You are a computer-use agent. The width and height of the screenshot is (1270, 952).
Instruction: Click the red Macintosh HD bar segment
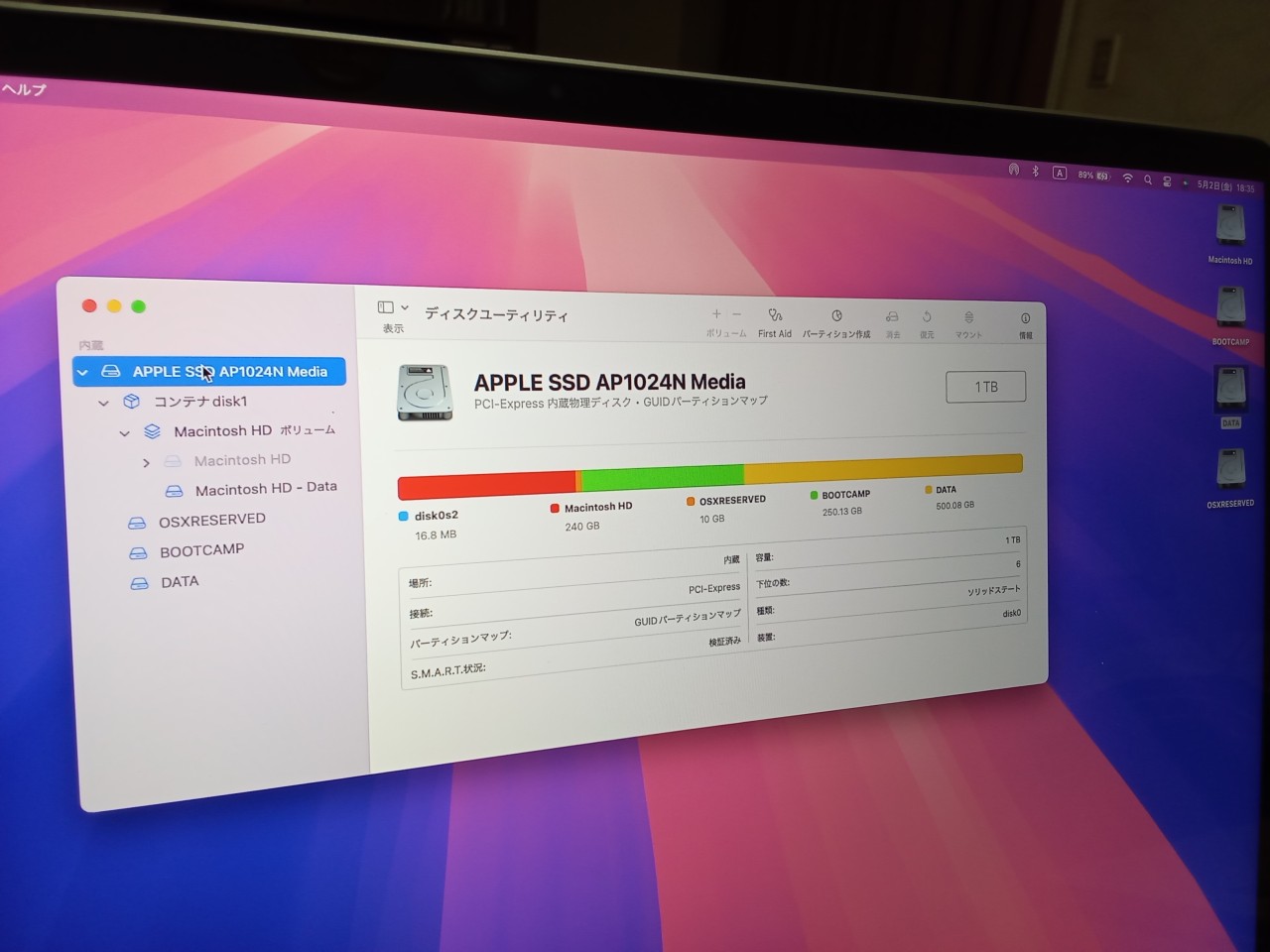[x=486, y=485]
